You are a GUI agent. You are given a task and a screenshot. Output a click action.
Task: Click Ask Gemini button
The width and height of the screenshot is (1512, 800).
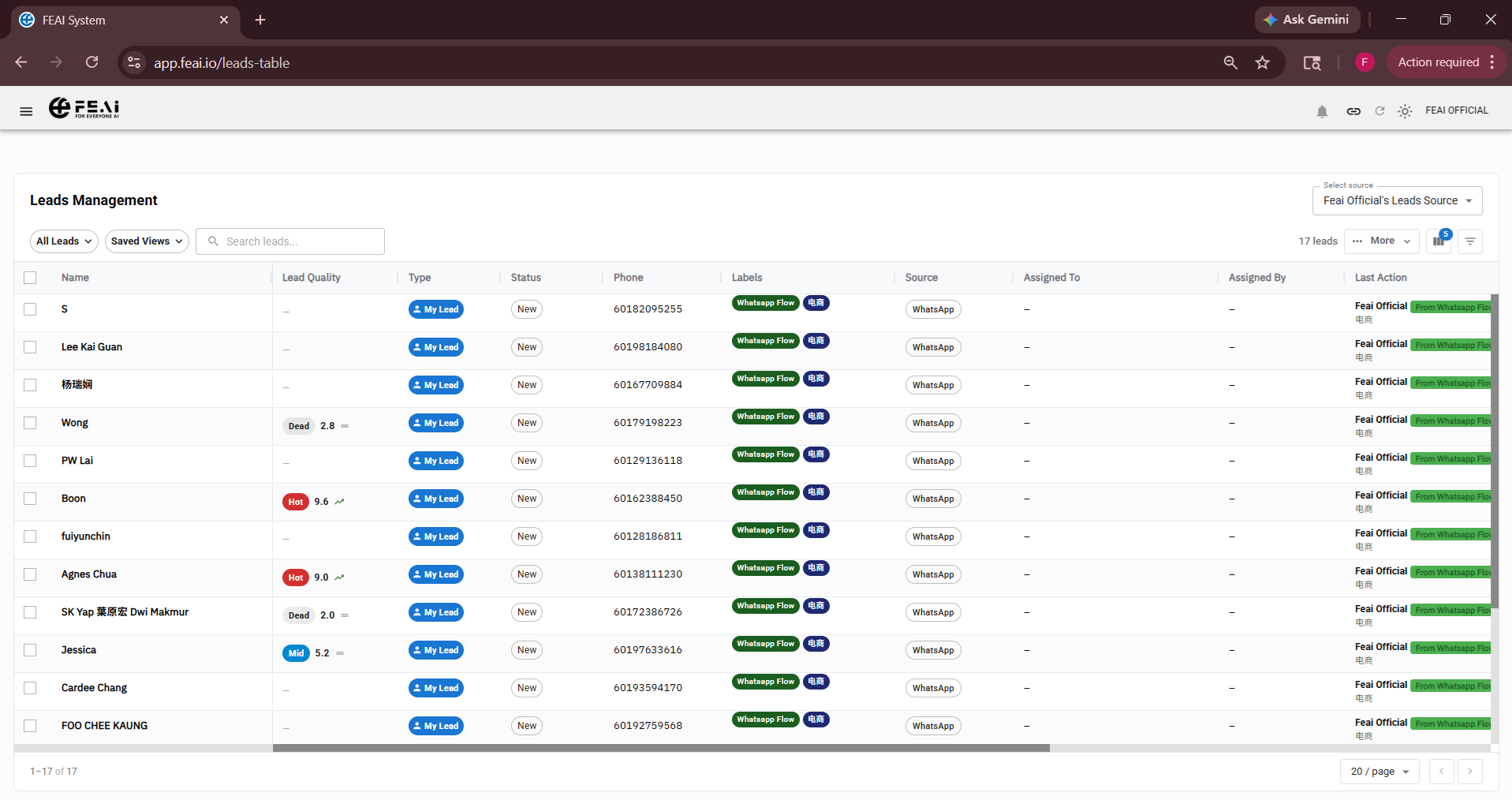[x=1307, y=20]
